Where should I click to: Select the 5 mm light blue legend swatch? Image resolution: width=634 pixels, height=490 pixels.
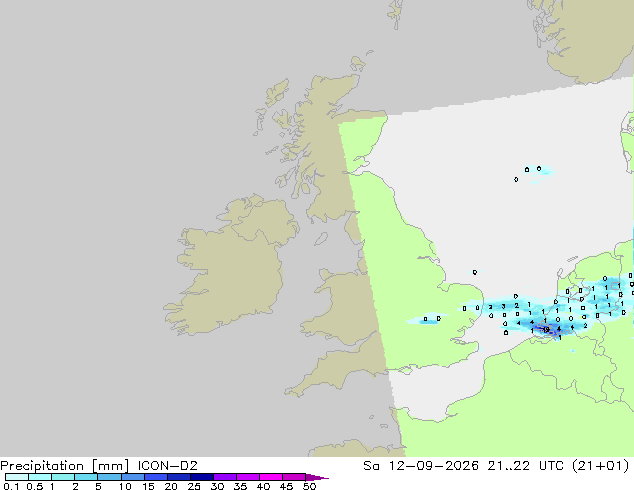click(109, 477)
